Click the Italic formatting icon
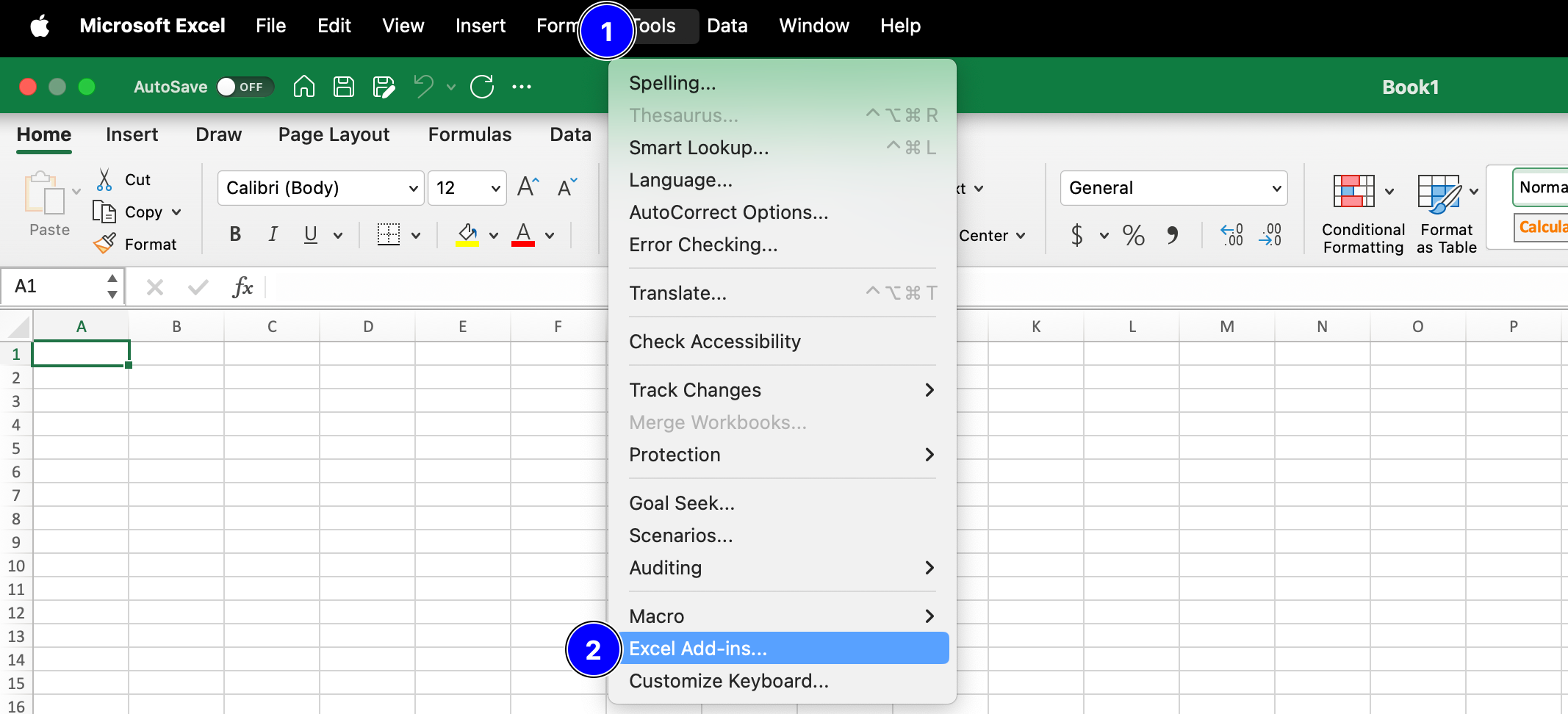 coord(273,234)
